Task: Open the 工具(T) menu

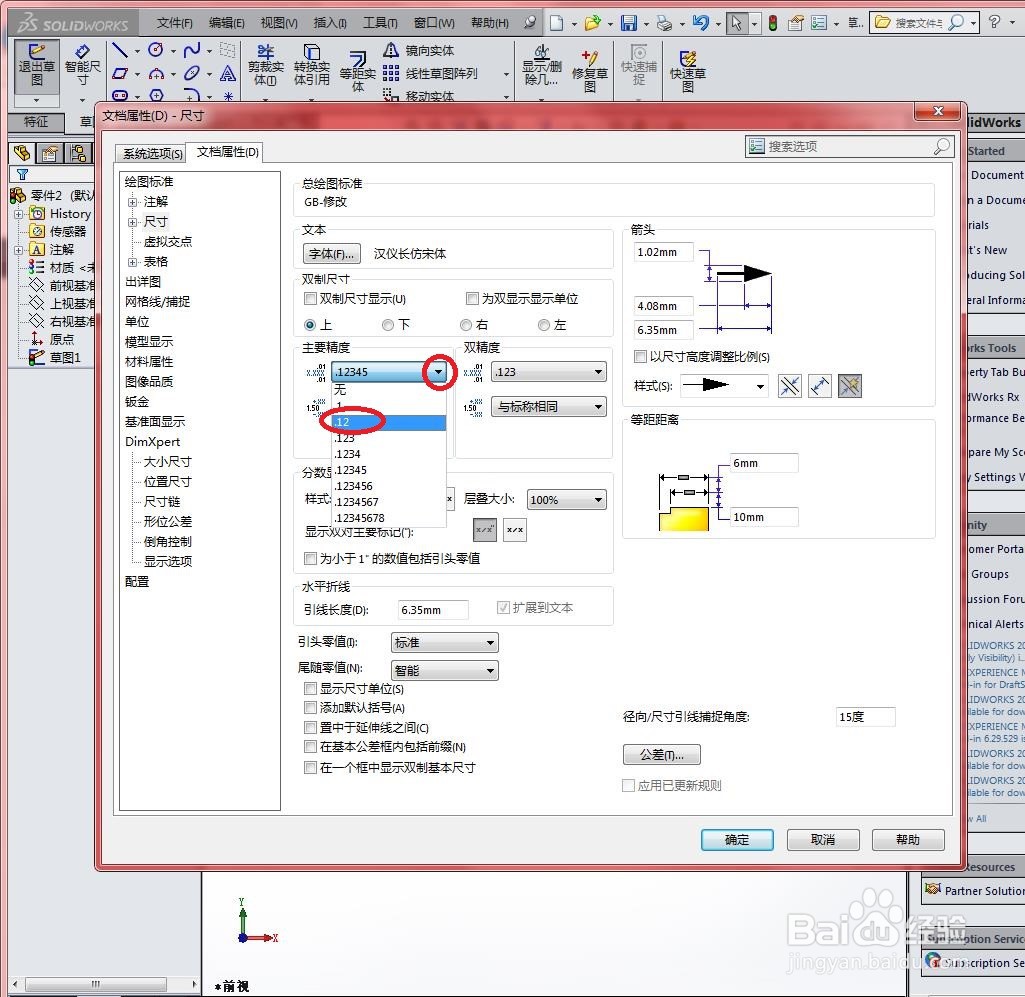Action: click(x=380, y=24)
